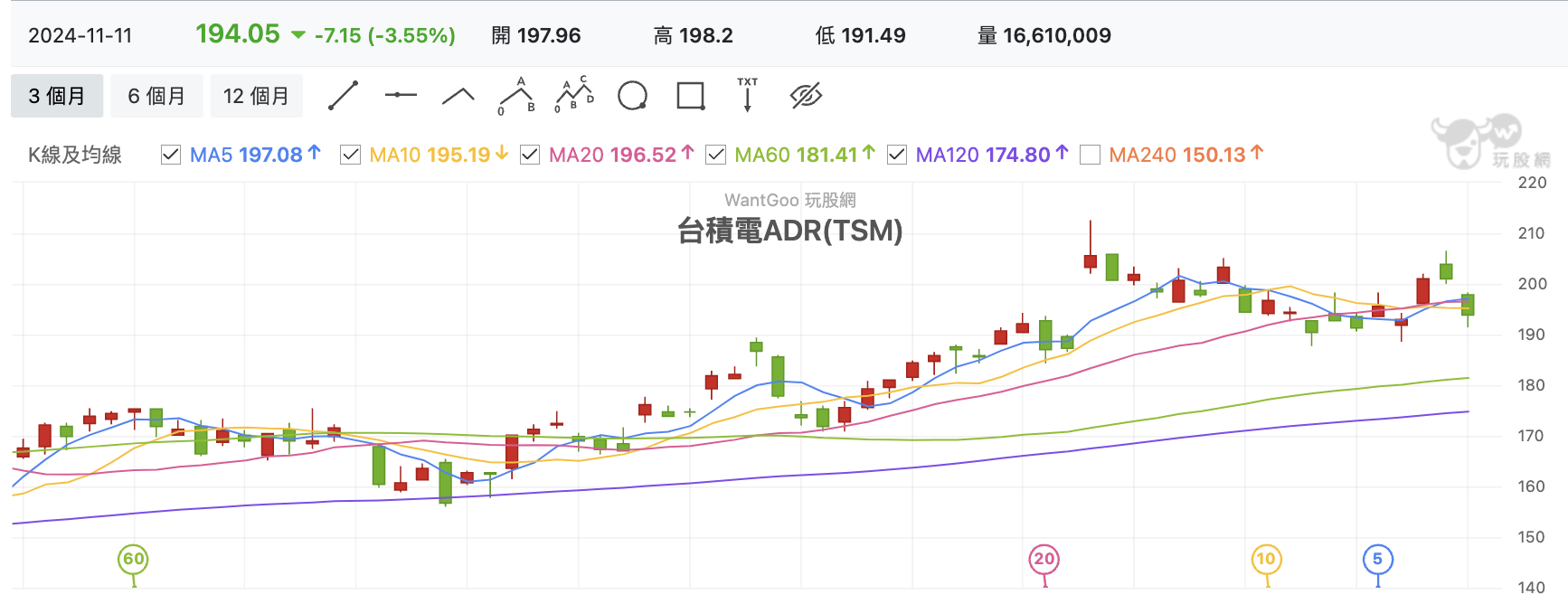Click the 210 price axis label
Screen dimensions: 1568x604
(x=1532, y=233)
